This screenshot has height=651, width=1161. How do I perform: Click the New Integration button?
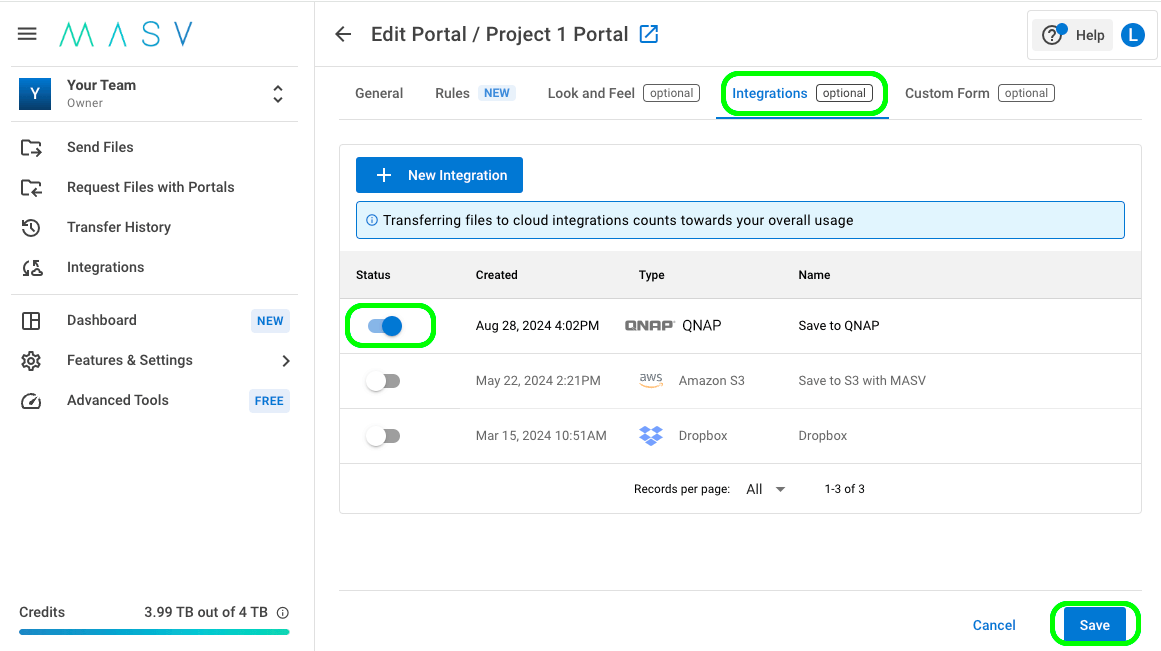(439, 175)
